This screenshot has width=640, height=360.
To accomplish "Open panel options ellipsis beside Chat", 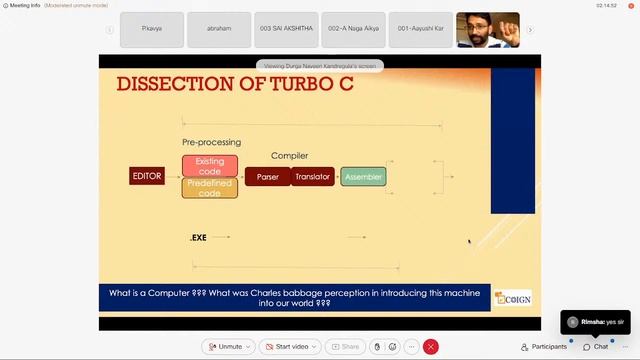I will click(625, 347).
